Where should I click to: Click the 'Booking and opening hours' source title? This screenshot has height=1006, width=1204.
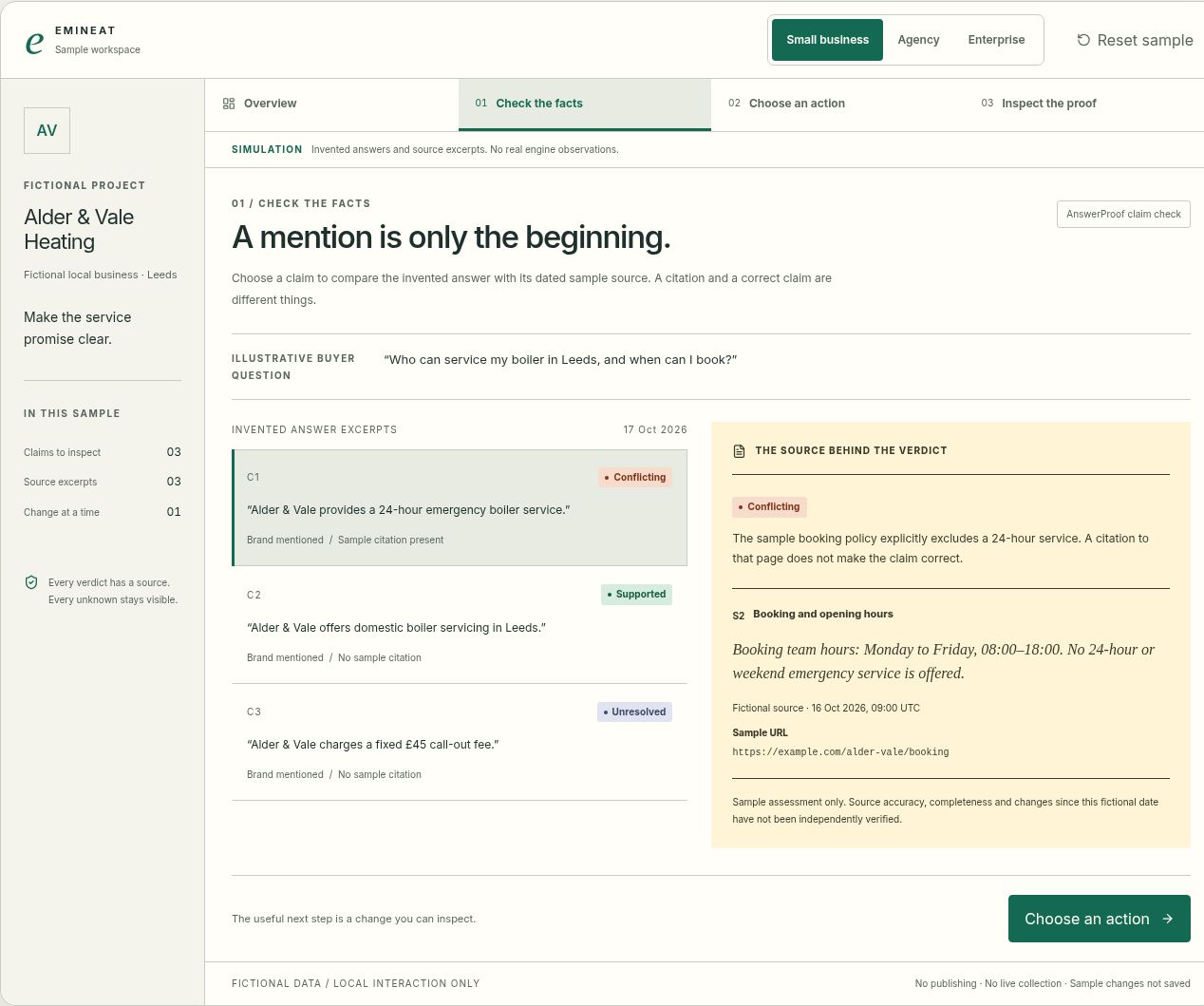tap(823, 614)
